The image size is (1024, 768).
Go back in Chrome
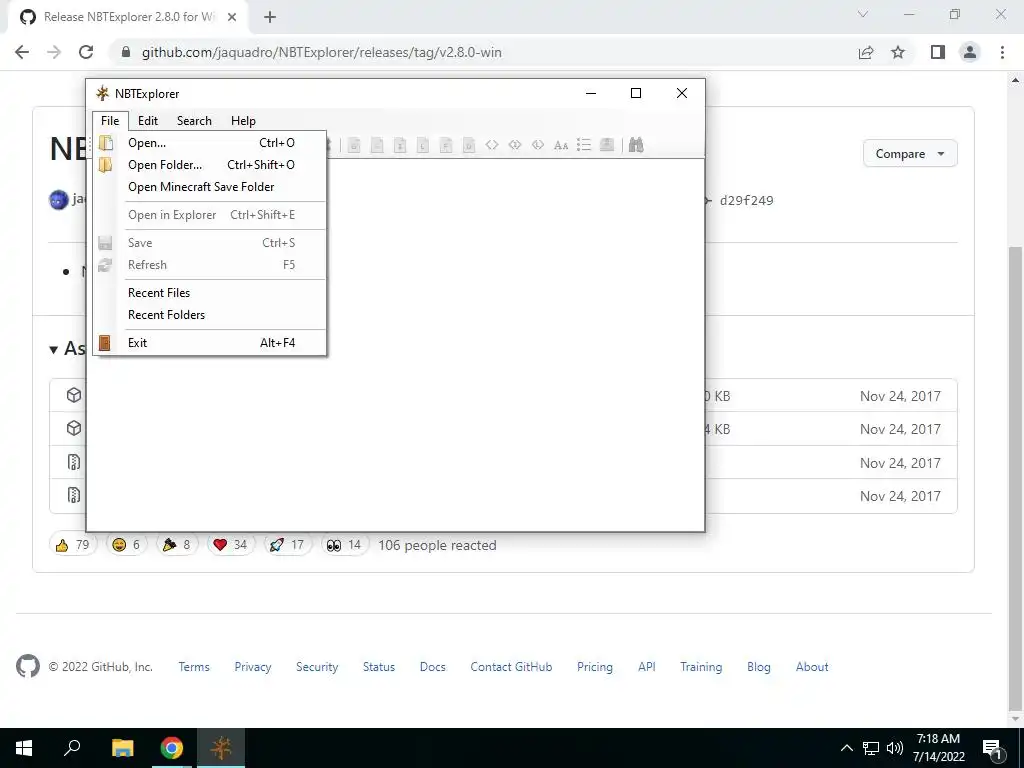[x=22, y=52]
